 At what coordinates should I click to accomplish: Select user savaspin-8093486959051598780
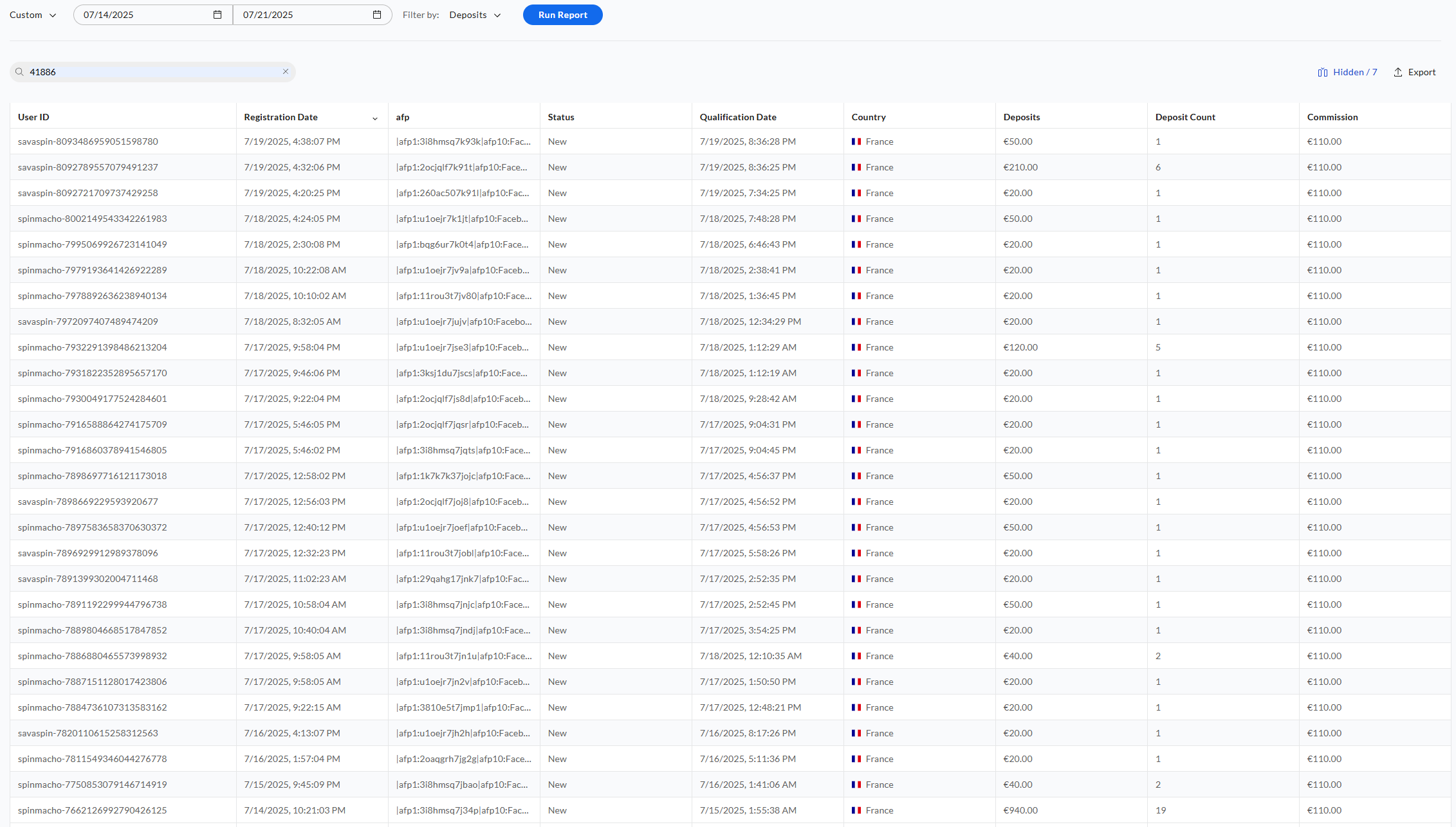88,141
